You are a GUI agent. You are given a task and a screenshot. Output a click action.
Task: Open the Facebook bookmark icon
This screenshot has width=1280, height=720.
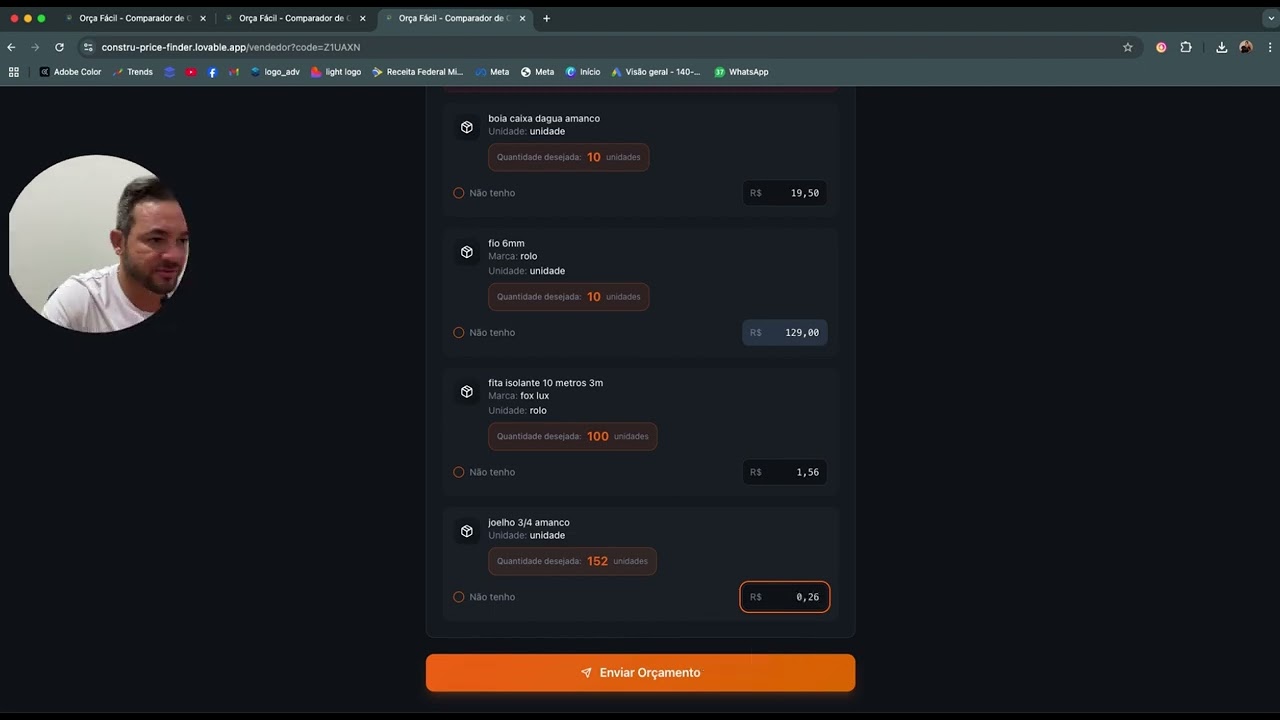coord(212,72)
